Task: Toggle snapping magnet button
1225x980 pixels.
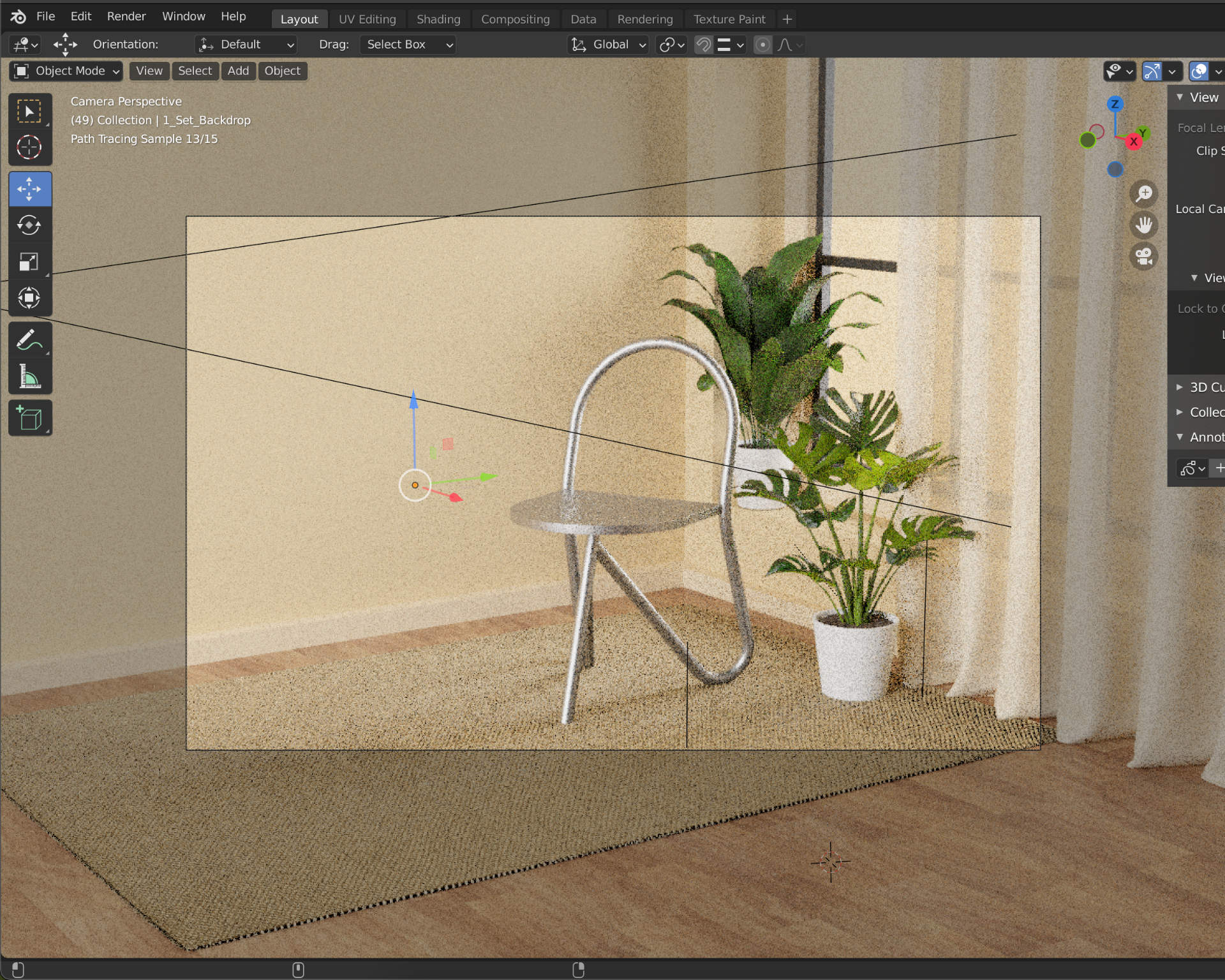Action: pyautogui.click(x=703, y=45)
